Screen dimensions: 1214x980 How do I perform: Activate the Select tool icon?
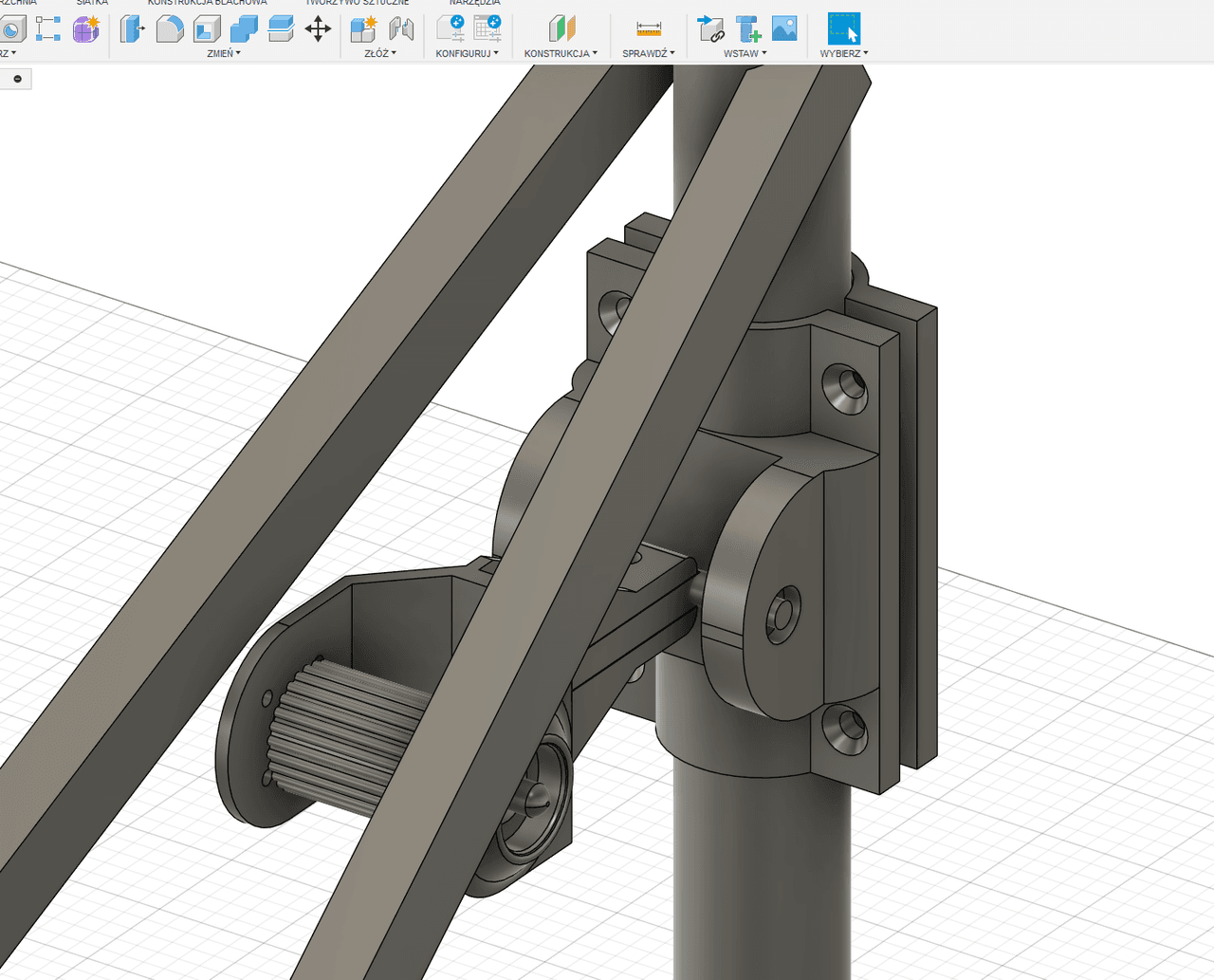click(843, 29)
